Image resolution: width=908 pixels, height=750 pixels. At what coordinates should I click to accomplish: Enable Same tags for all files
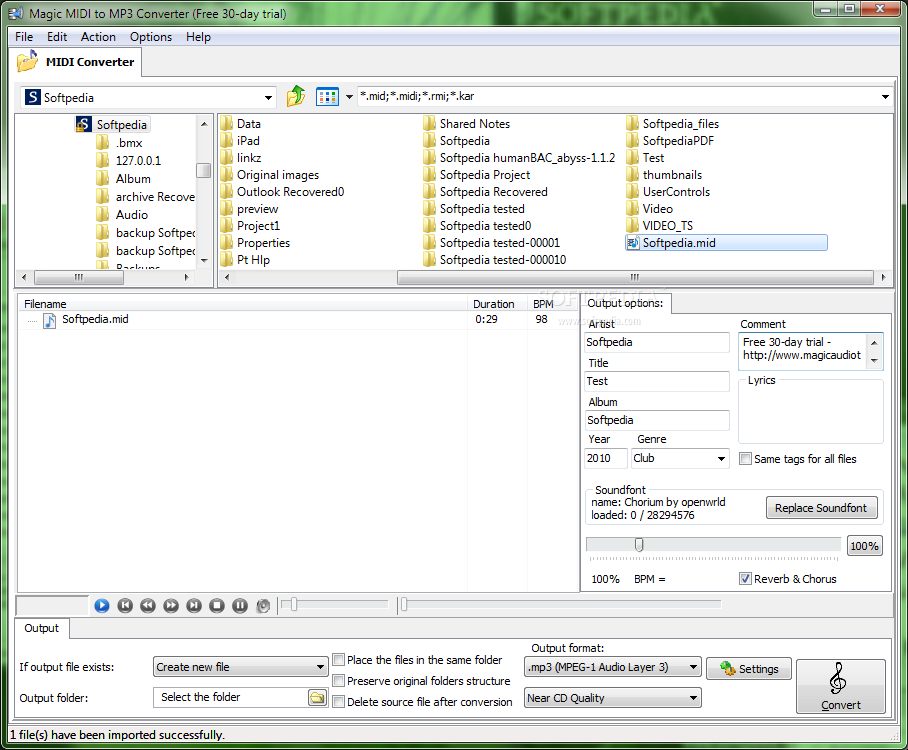(x=745, y=459)
